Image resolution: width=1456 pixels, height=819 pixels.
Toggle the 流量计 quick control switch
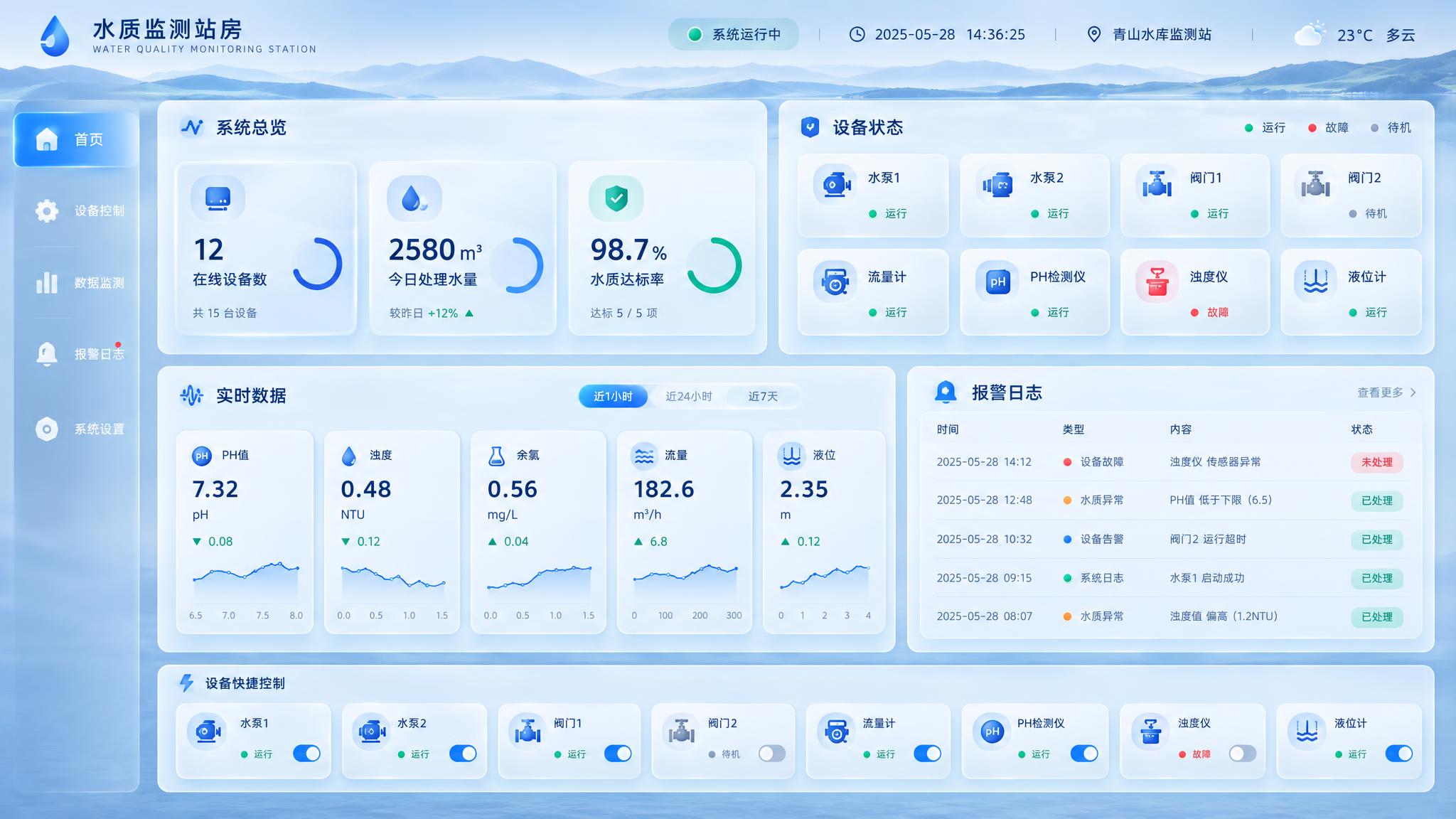[927, 754]
